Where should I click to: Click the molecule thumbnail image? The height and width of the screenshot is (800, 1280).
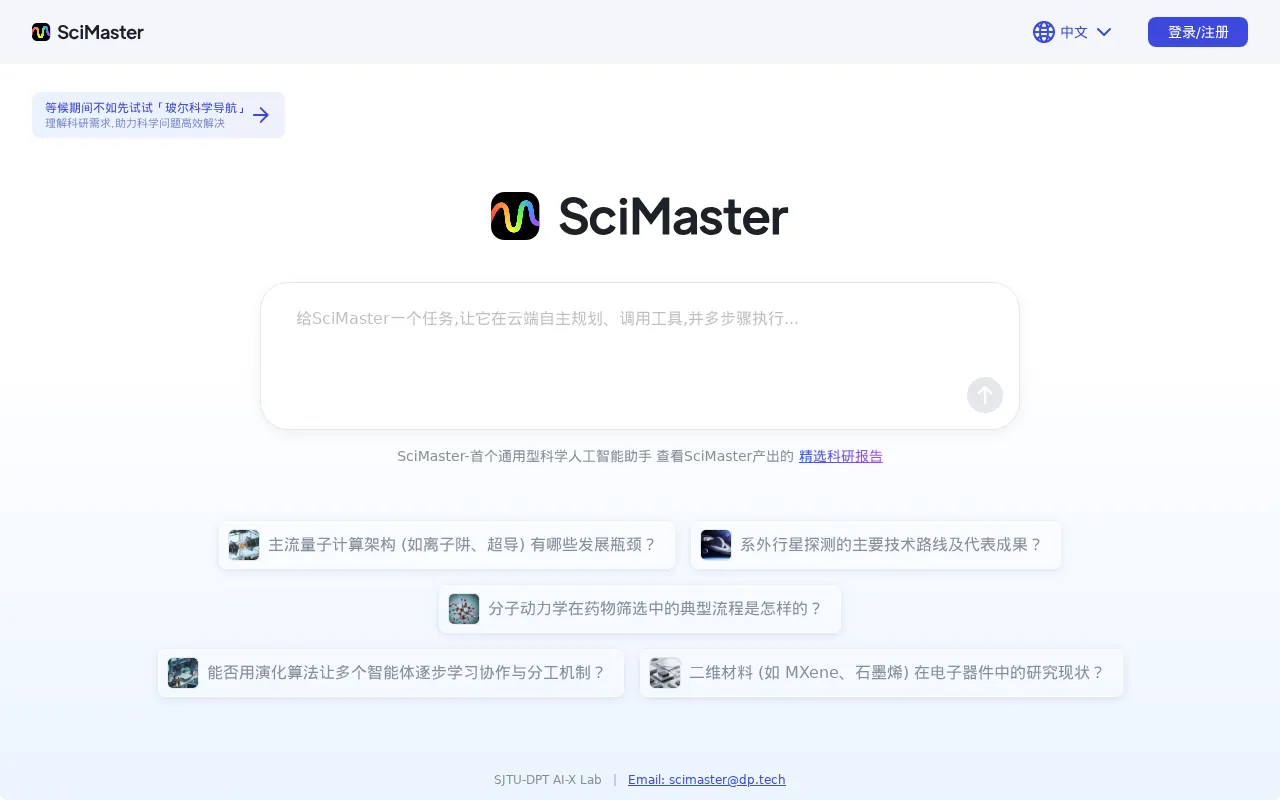tap(464, 609)
